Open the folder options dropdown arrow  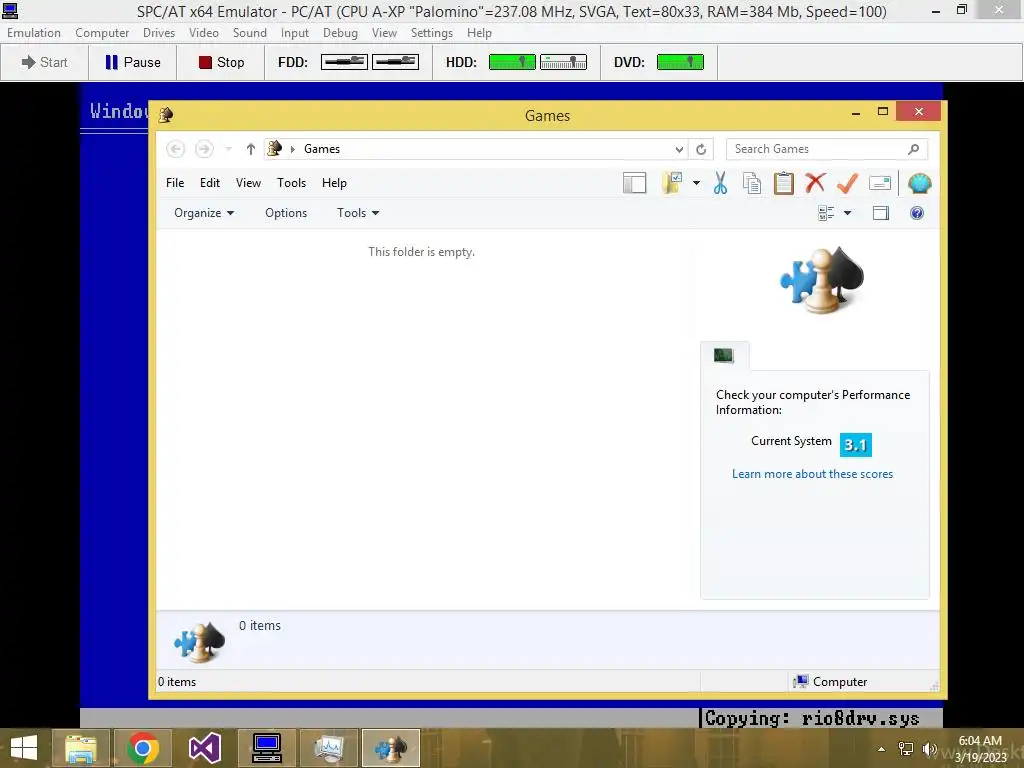pyautogui.click(x=696, y=184)
